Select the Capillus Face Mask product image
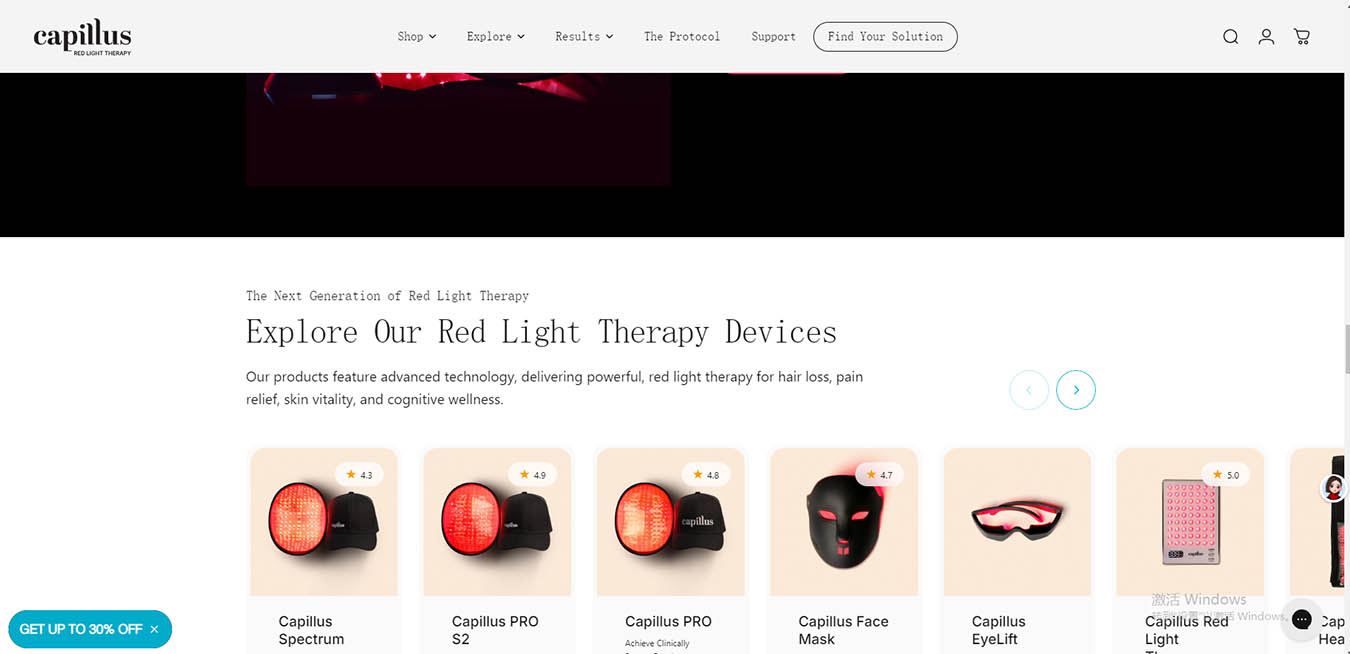 click(844, 522)
